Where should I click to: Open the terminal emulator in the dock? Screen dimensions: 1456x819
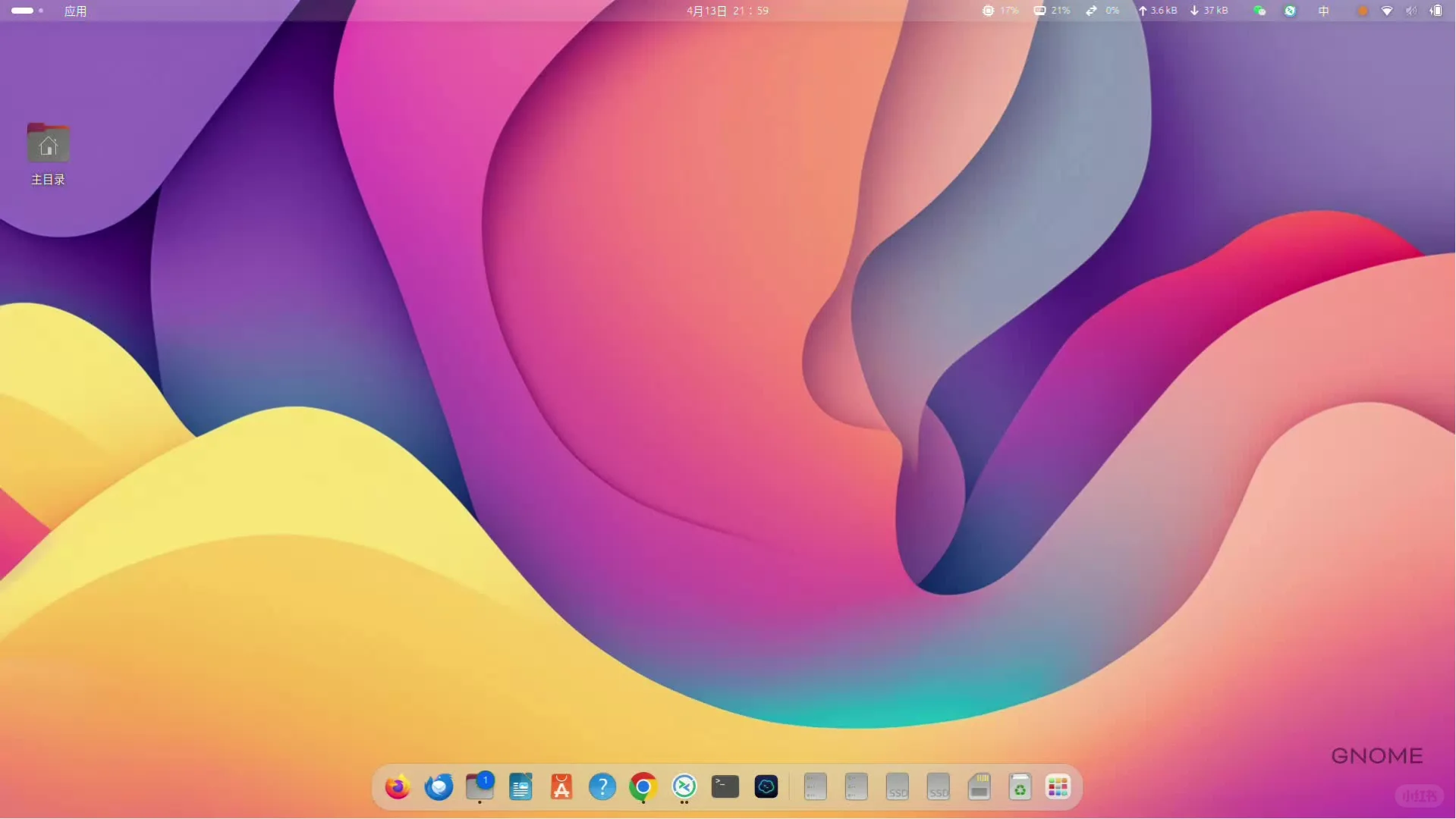click(x=725, y=787)
